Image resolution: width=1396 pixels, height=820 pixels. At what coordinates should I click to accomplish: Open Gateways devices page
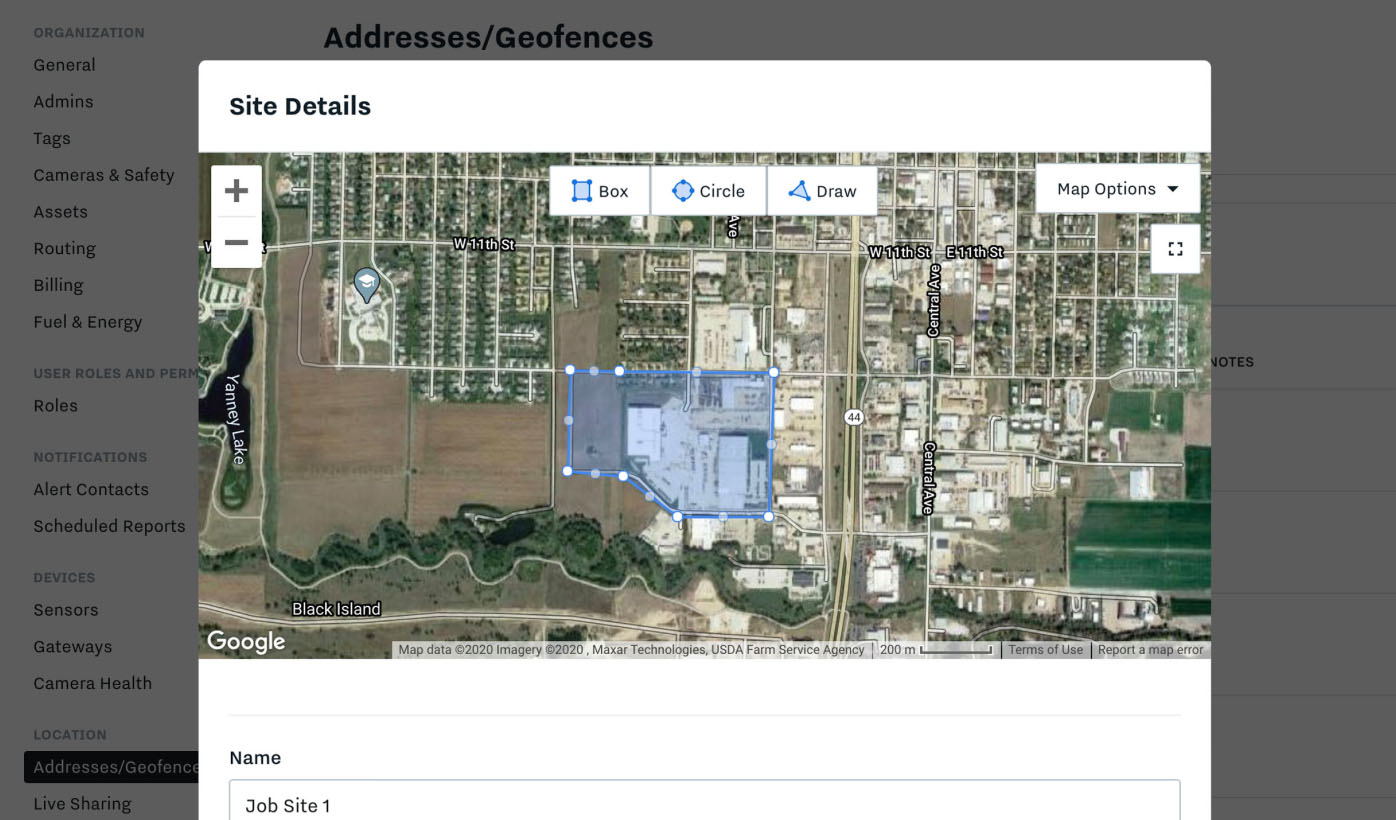pos(73,647)
